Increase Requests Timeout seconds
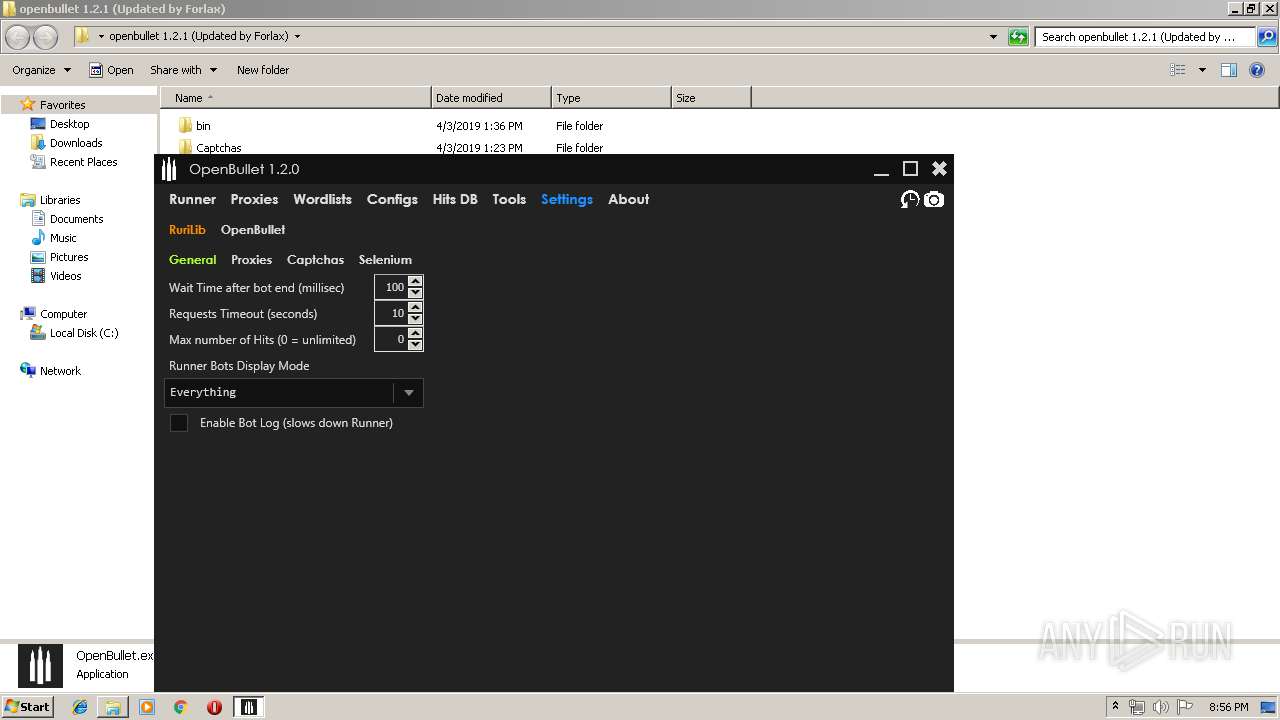Image resolution: width=1280 pixels, height=720 pixels. (x=415, y=307)
